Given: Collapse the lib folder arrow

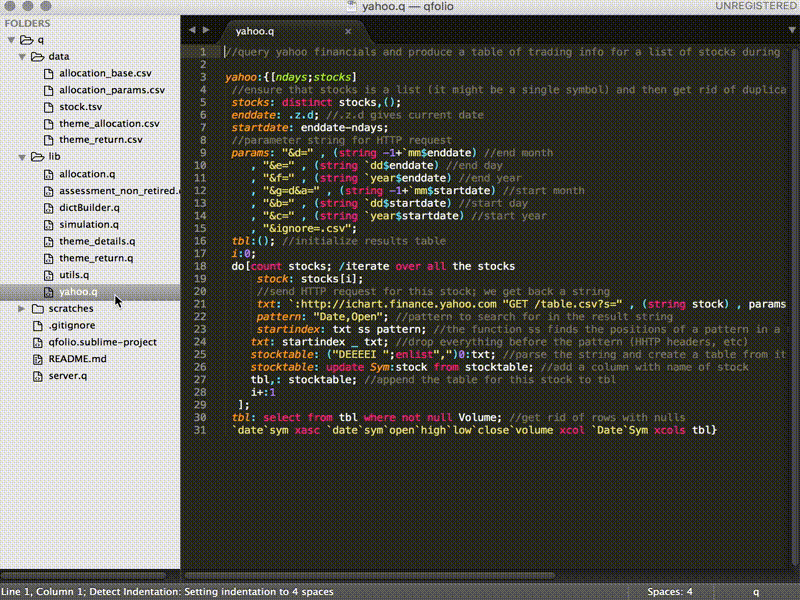Looking at the screenshot, I should click(22, 157).
